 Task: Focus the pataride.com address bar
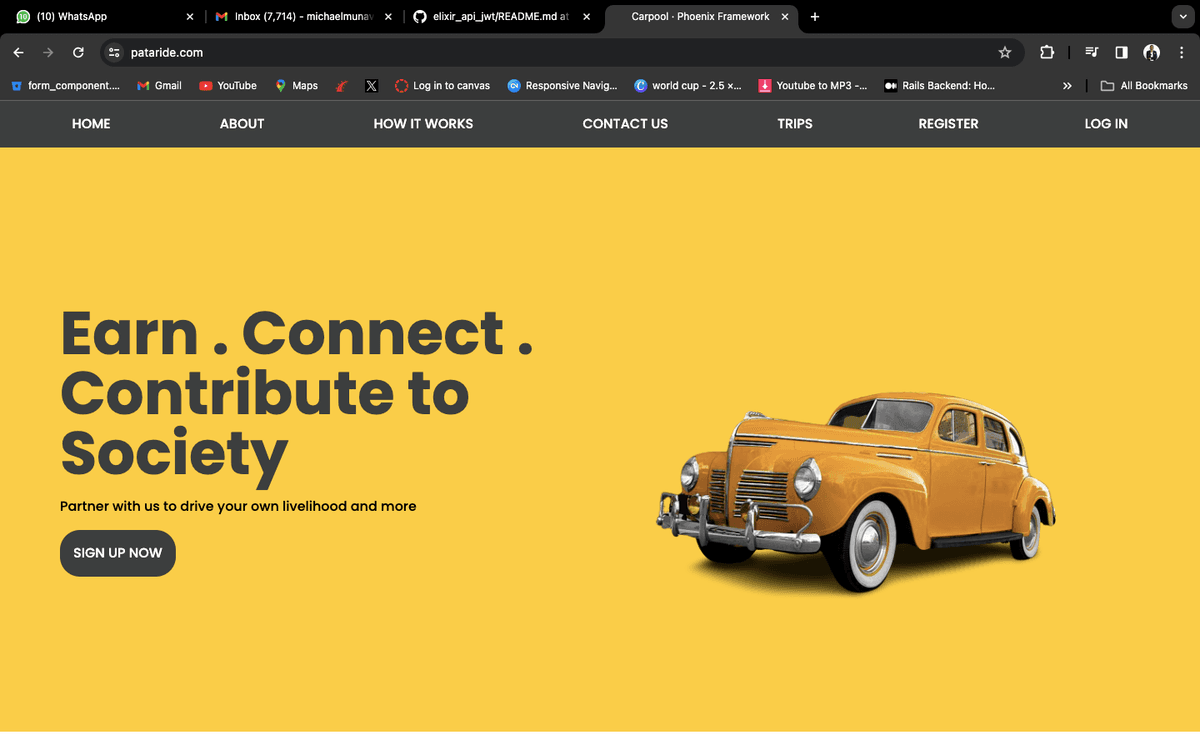(560, 52)
